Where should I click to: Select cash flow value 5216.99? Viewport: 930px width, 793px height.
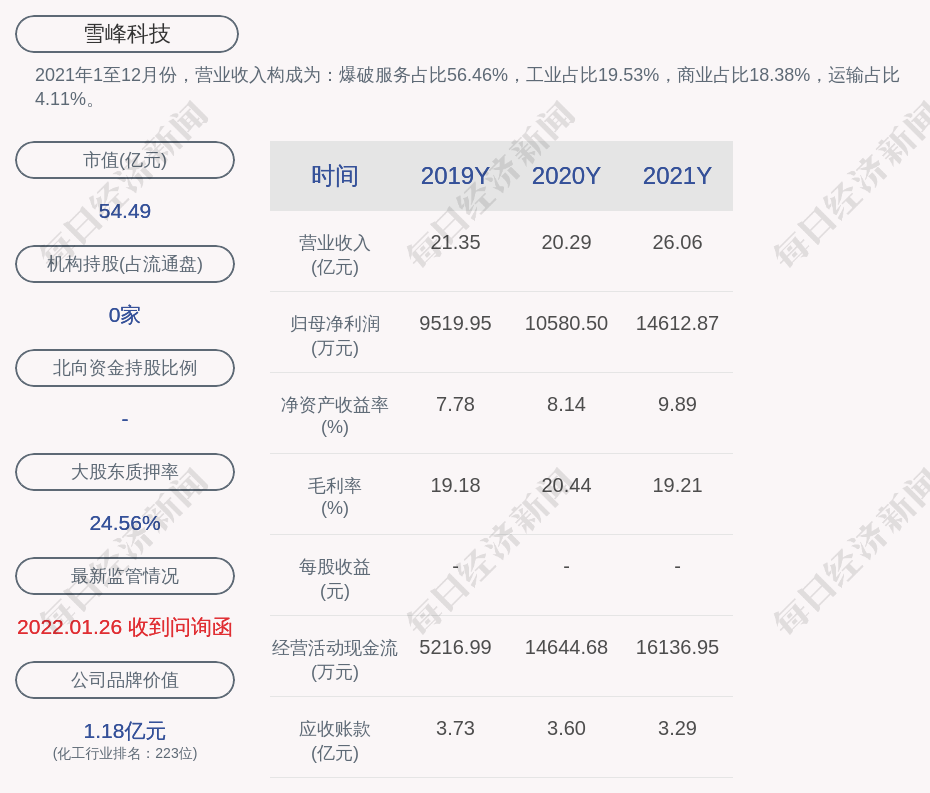(456, 648)
